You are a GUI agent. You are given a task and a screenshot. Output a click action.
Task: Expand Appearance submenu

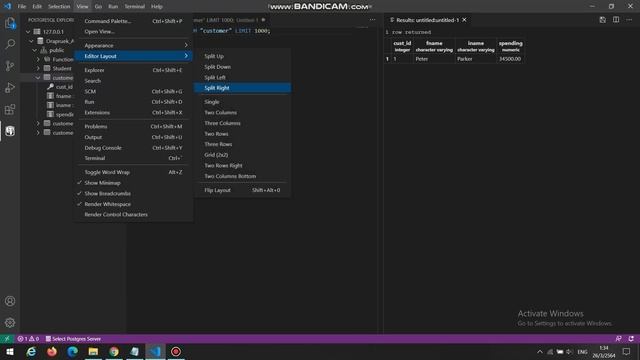click(133, 45)
